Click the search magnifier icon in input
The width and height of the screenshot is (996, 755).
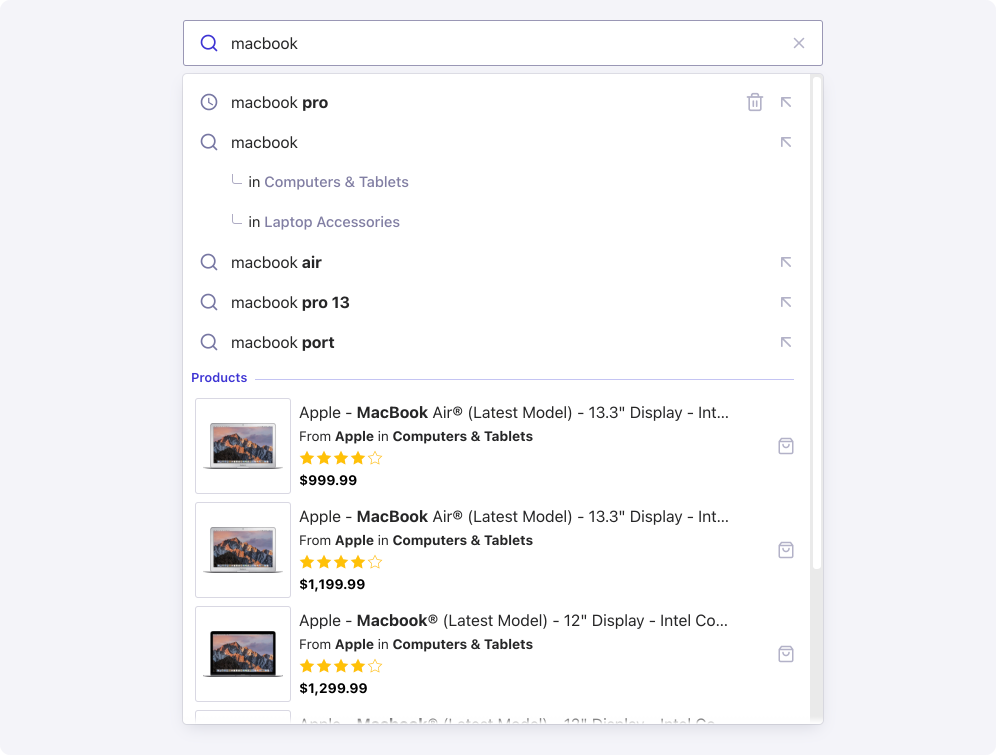pyautogui.click(x=209, y=43)
